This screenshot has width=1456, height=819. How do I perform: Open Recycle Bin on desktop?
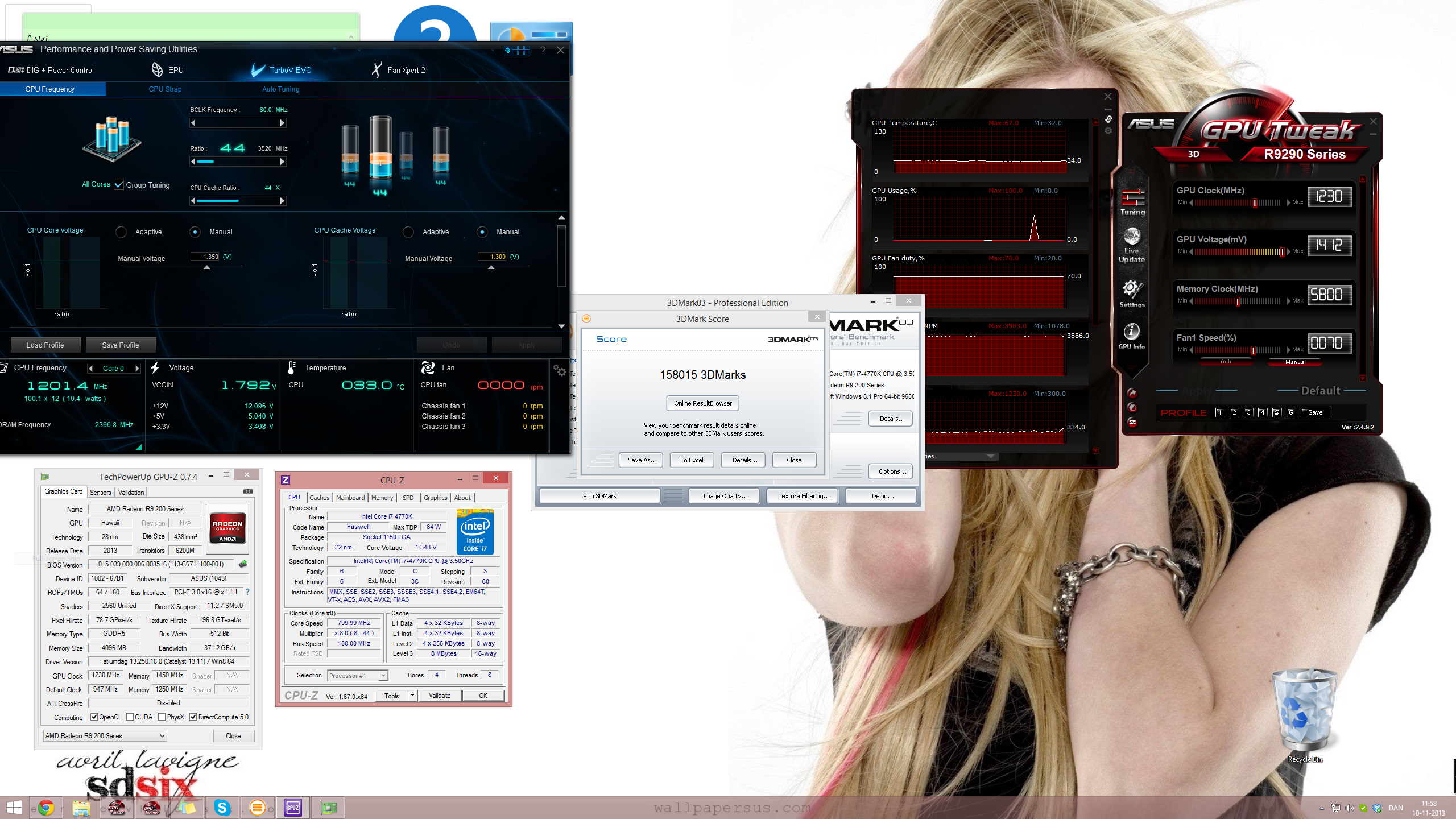pyautogui.click(x=1305, y=714)
